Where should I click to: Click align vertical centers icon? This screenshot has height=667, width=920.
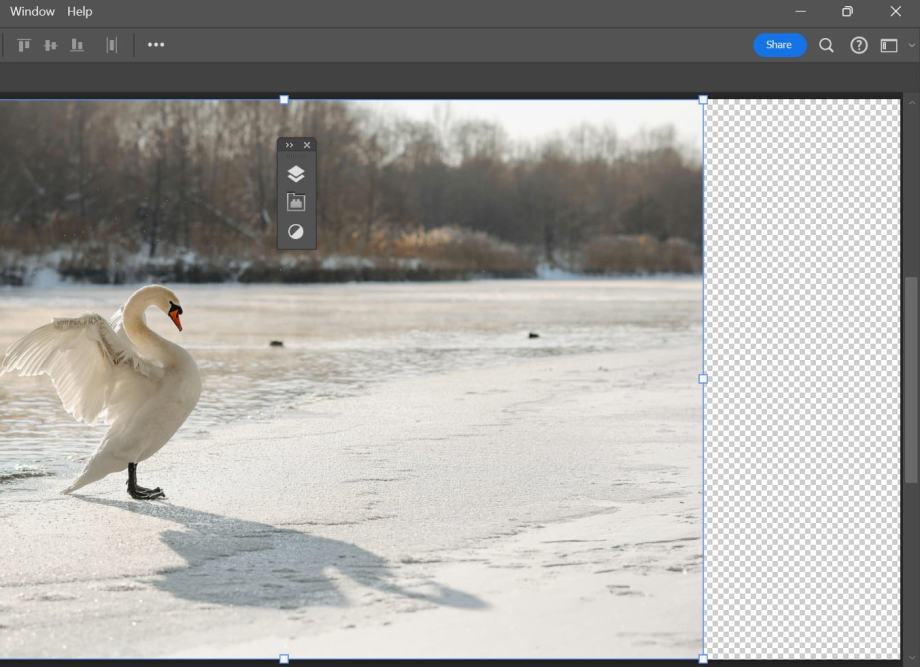coord(50,45)
